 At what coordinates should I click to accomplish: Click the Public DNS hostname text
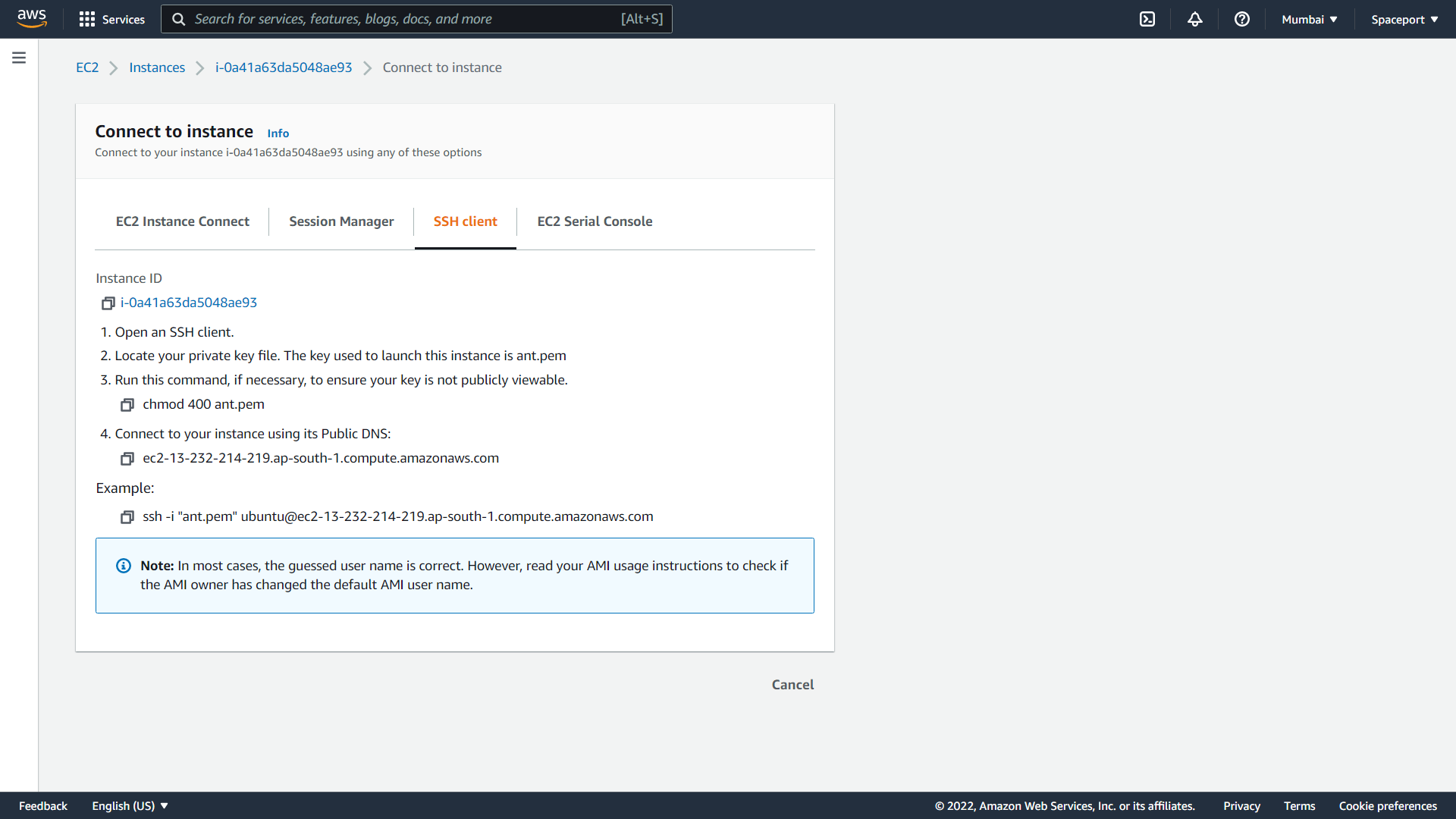tap(321, 458)
